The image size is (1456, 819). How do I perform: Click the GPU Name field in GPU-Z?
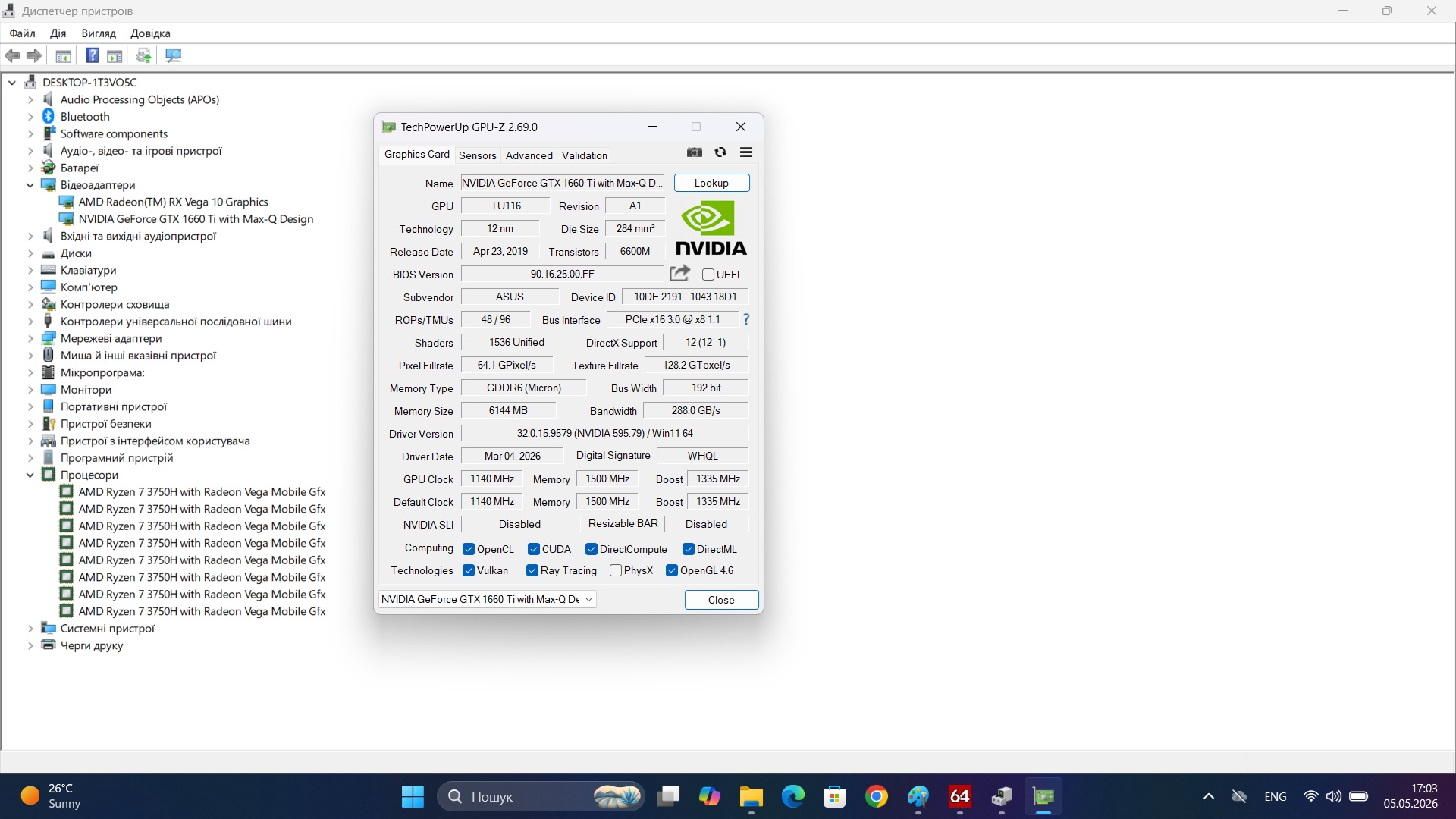562,183
